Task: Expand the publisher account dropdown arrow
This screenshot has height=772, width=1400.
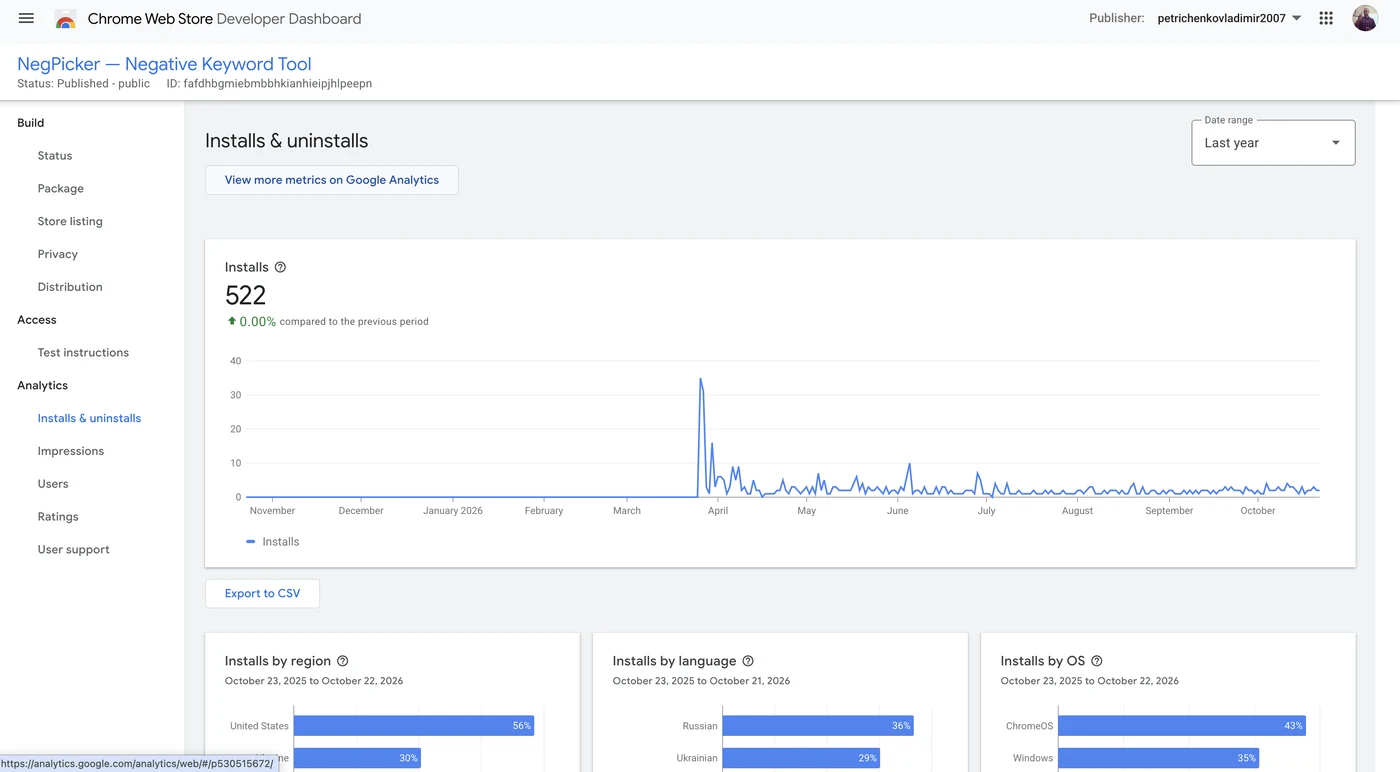Action: click(1297, 18)
